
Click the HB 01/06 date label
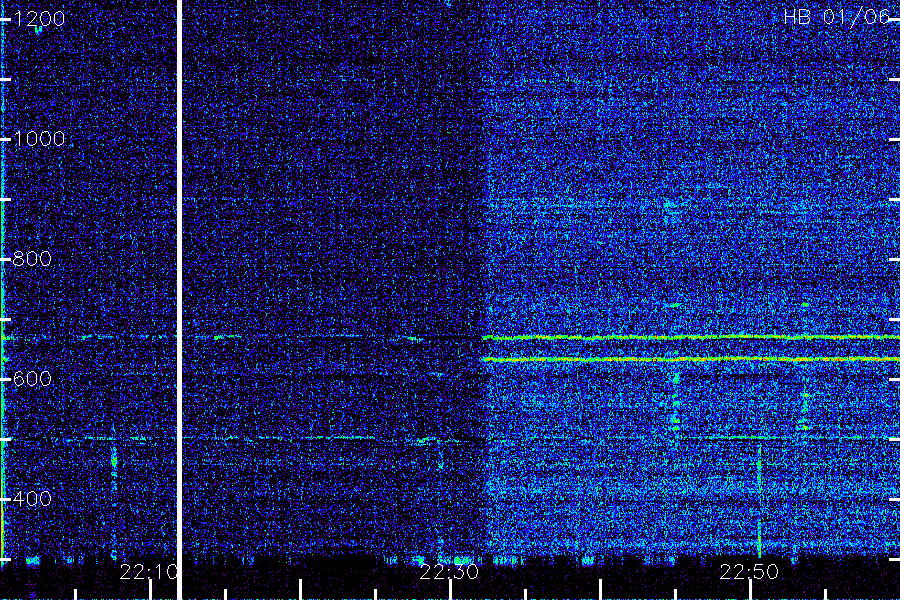coord(836,17)
